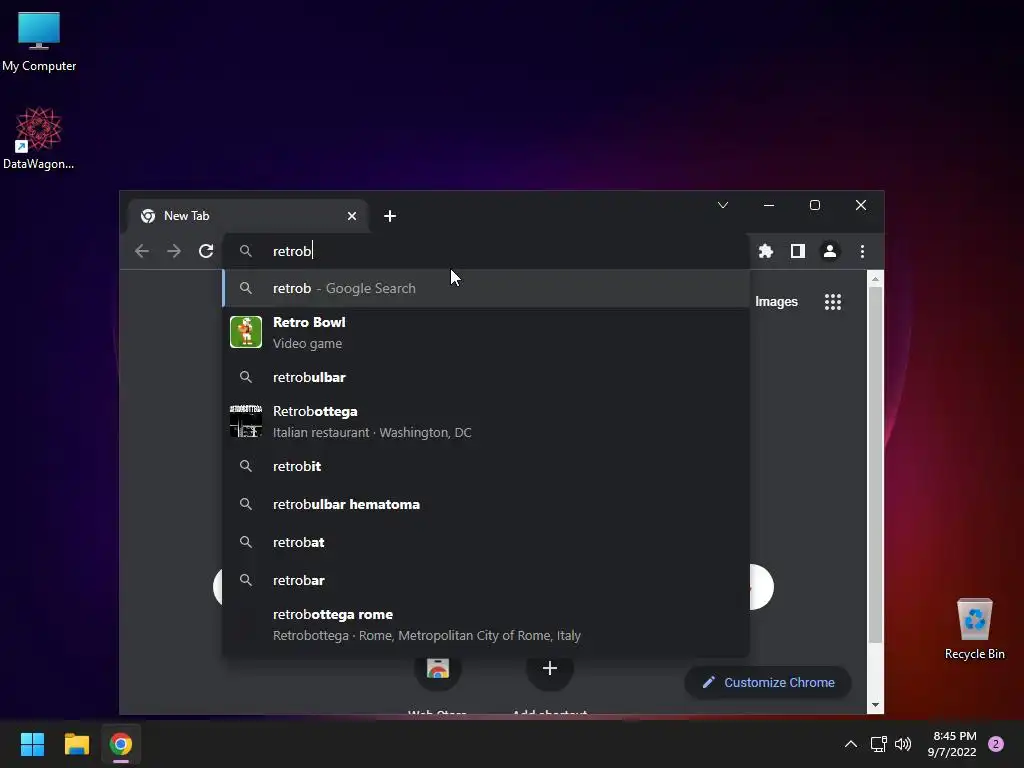The image size is (1024, 768).
Task: Select the 'retrob - Google Search' suggestion
Action: pyautogui.click(x=486, y=288)
